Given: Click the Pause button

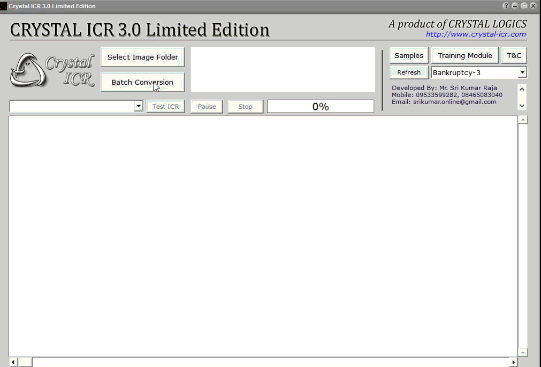Looking at the screenshot, I should [x=207, y=107].
